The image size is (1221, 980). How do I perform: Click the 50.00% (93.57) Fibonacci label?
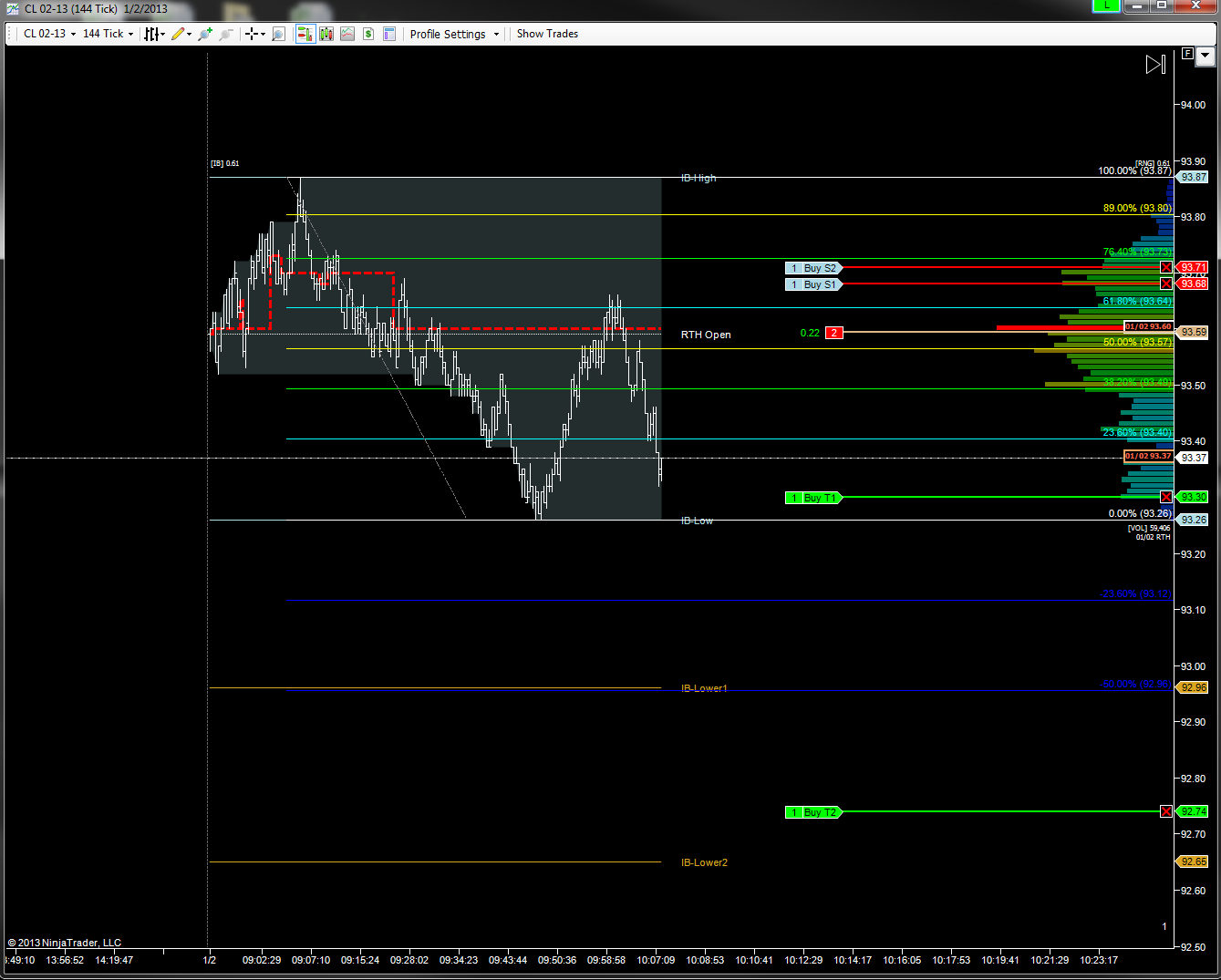(x=1137, y=342)
